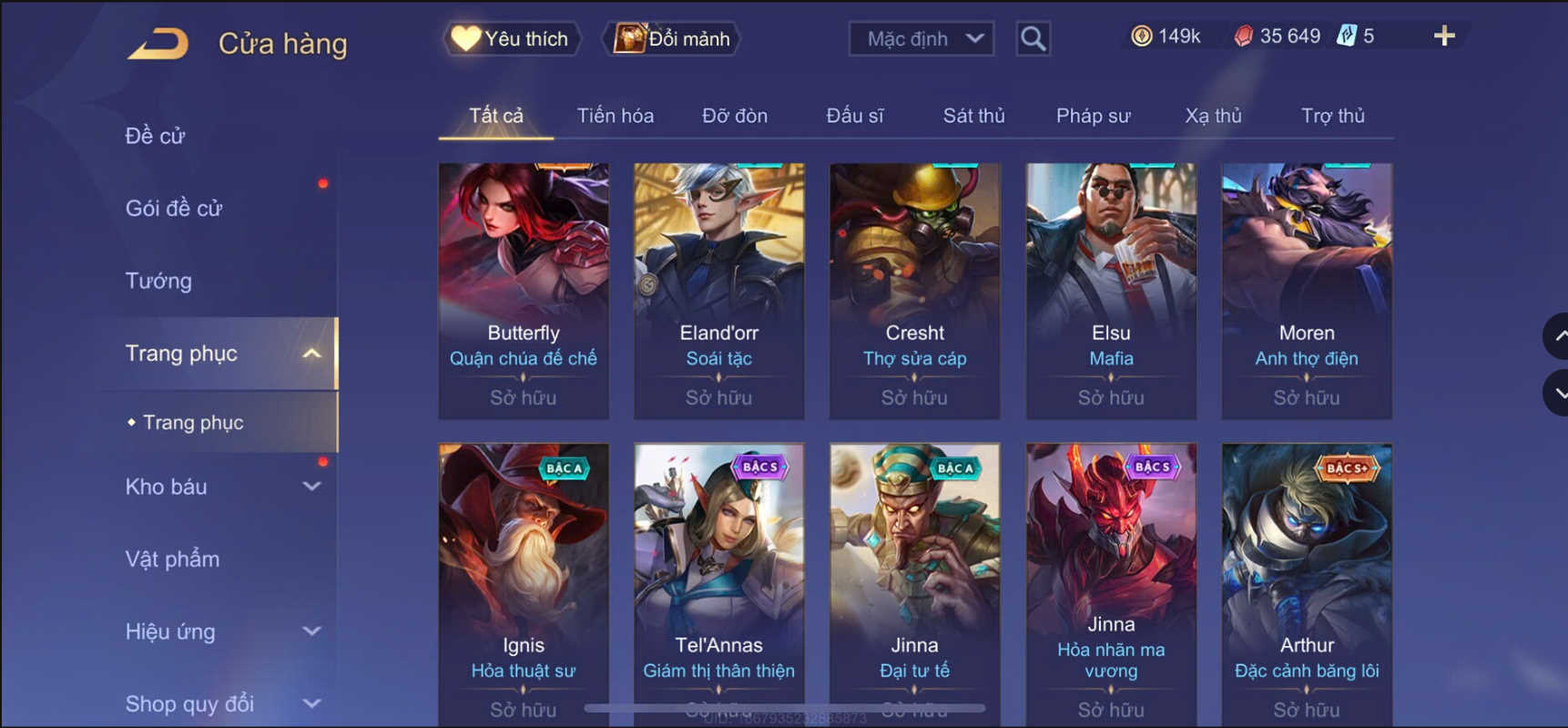Collapse the Trang phục sidebar section

311,354
